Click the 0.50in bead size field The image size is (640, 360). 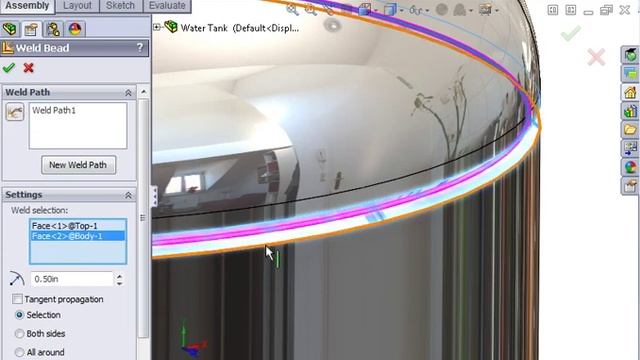tap(72, 279)
